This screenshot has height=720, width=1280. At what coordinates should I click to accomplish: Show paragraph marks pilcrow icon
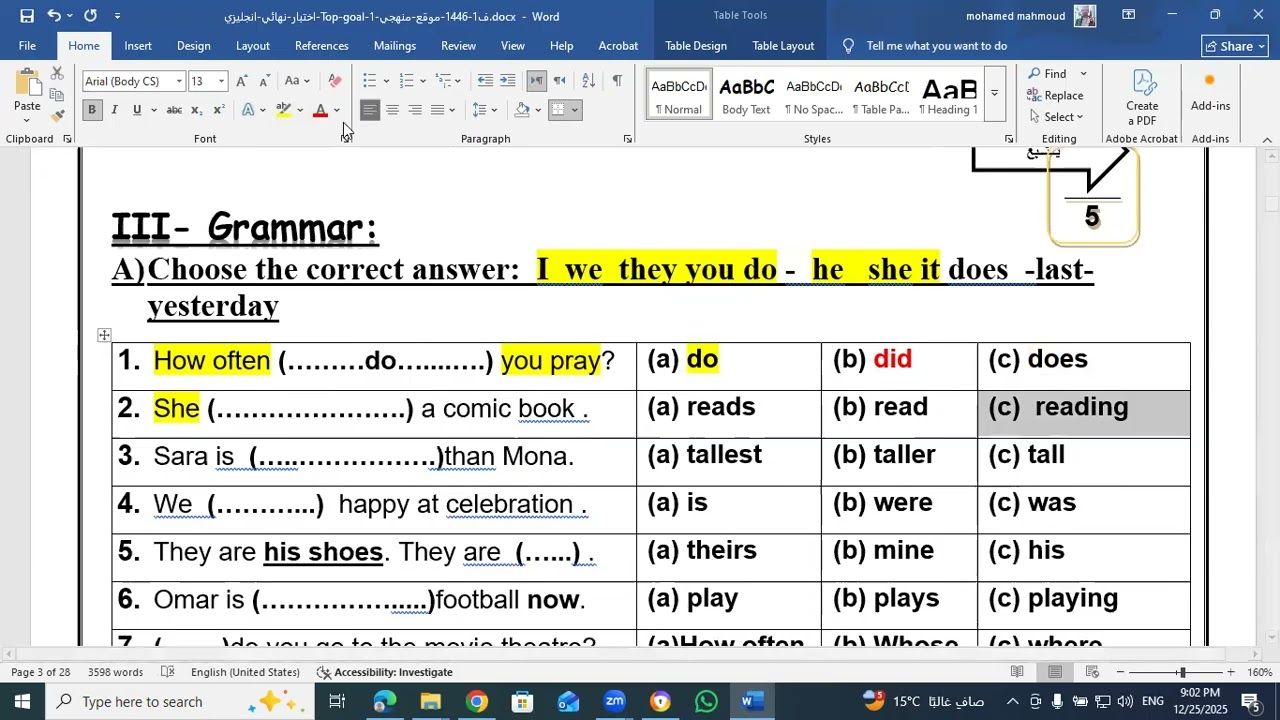pos(617,81)
